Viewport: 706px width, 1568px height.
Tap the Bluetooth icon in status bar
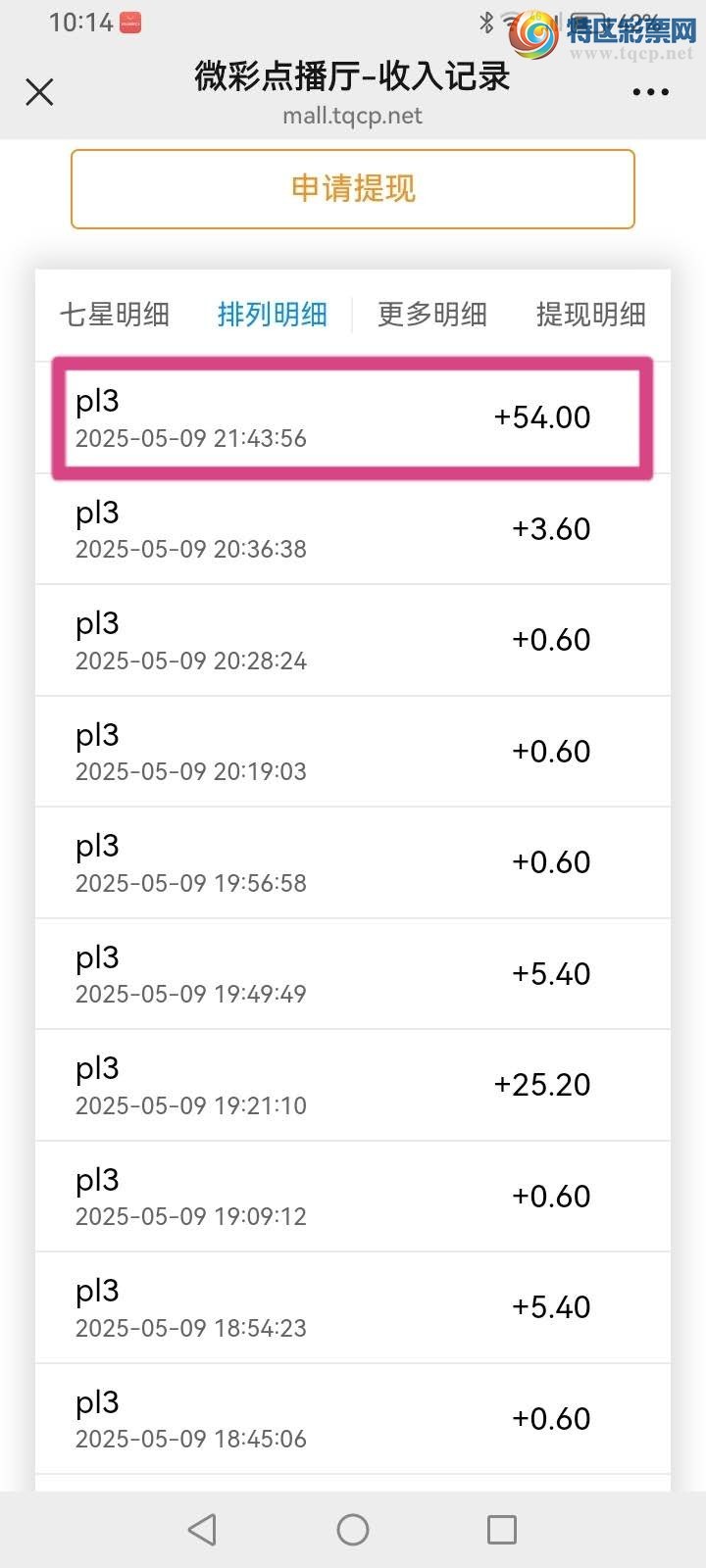486,22
